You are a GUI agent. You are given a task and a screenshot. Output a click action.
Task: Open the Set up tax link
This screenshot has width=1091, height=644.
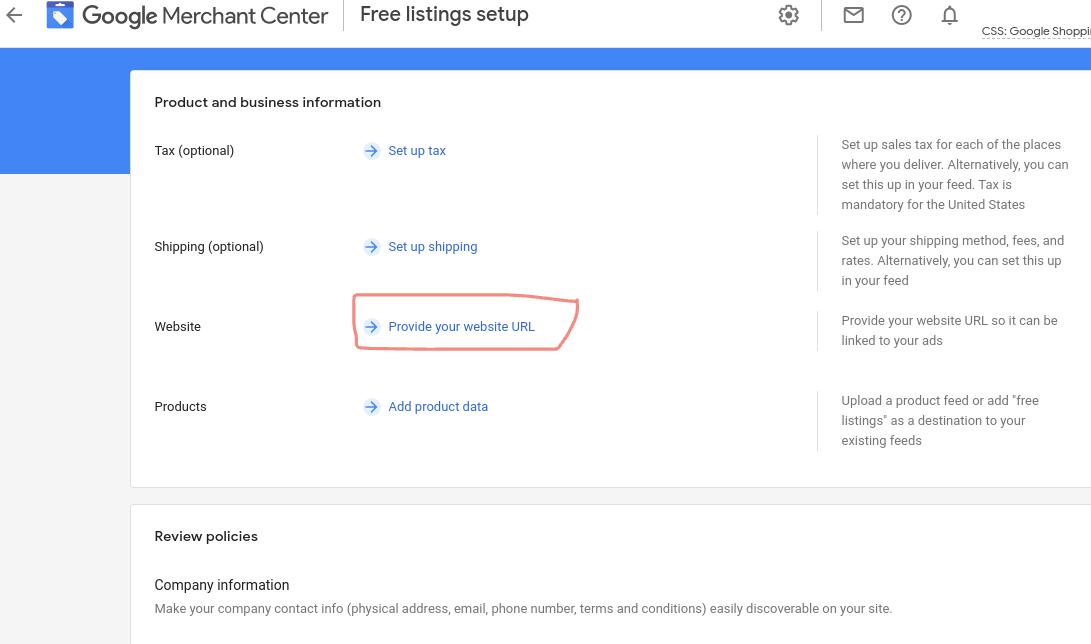tap(417, 151)
